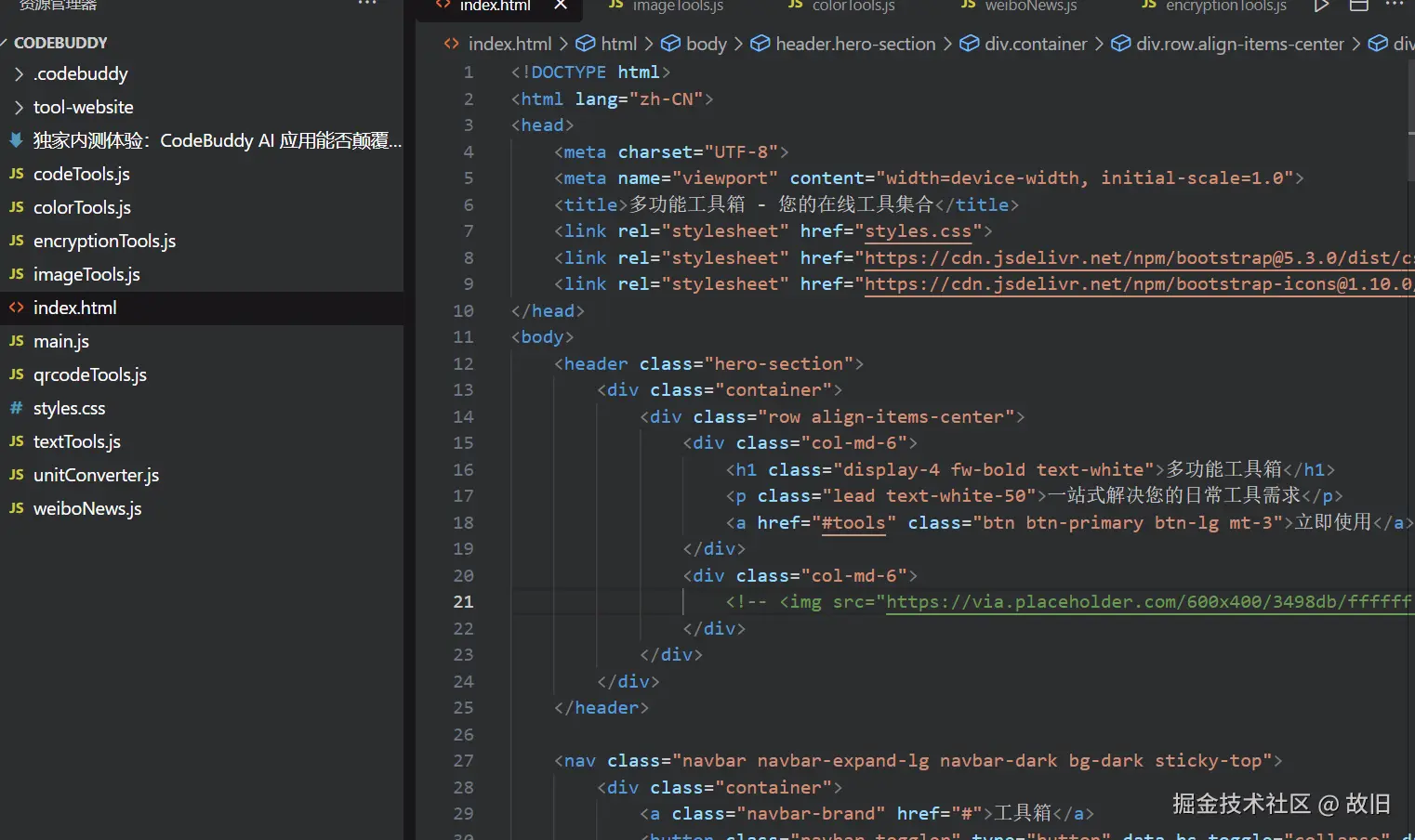Image resolution: width=1415 pixels, height=840 pixels.
Task: Click the Run play button in editor toolbar
Action: click(1321, 6)
